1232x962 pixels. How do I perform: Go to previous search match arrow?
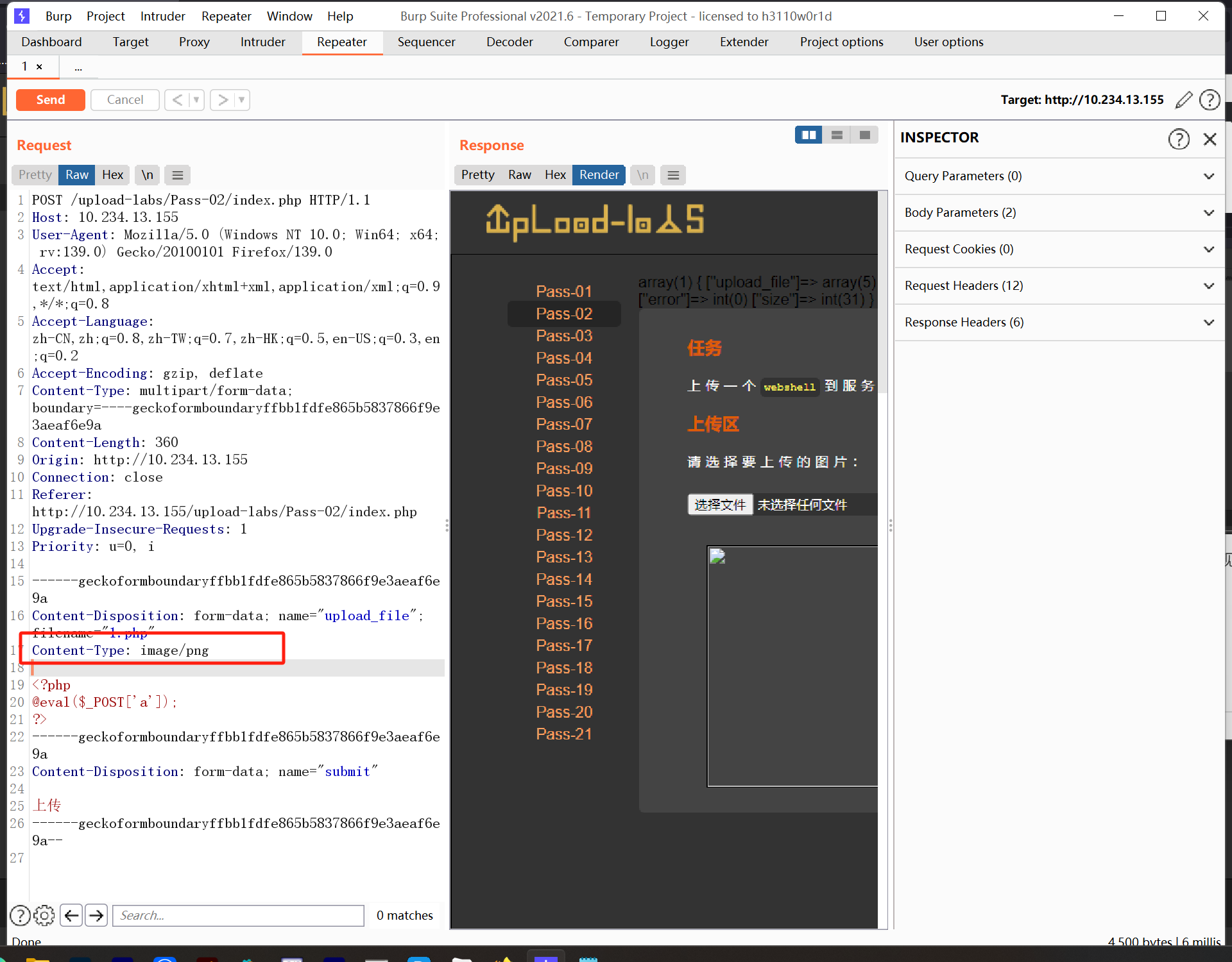pos(71,915)
